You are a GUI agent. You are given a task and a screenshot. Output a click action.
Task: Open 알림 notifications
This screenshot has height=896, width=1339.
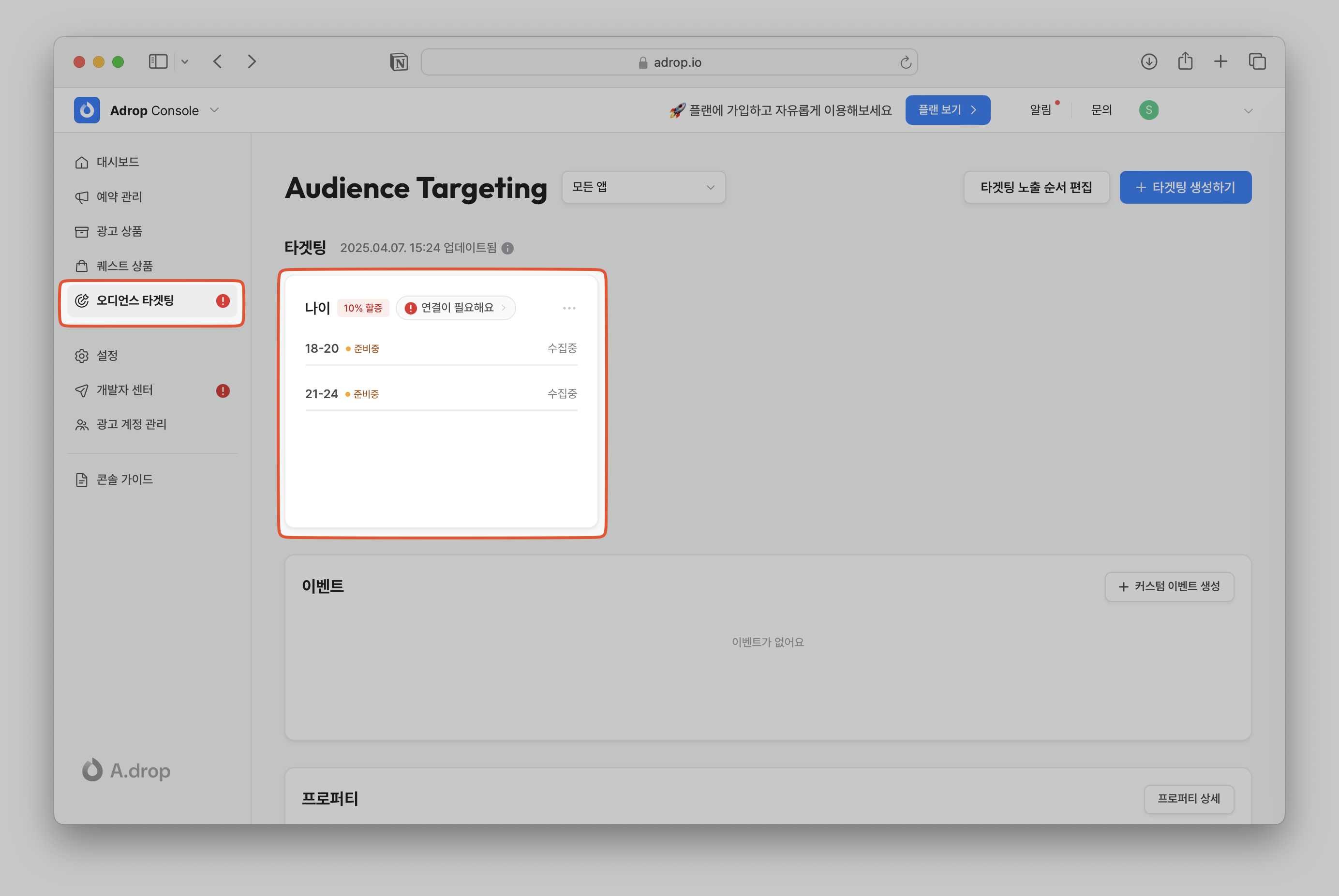coord(1040,110)
